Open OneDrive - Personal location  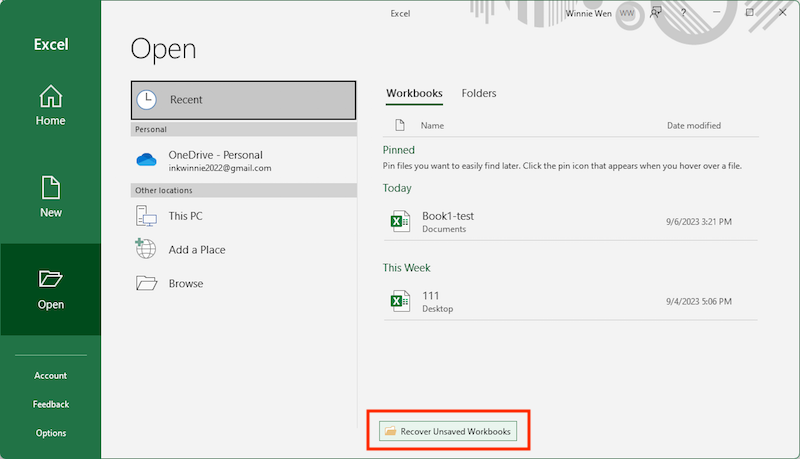(243, 160)
